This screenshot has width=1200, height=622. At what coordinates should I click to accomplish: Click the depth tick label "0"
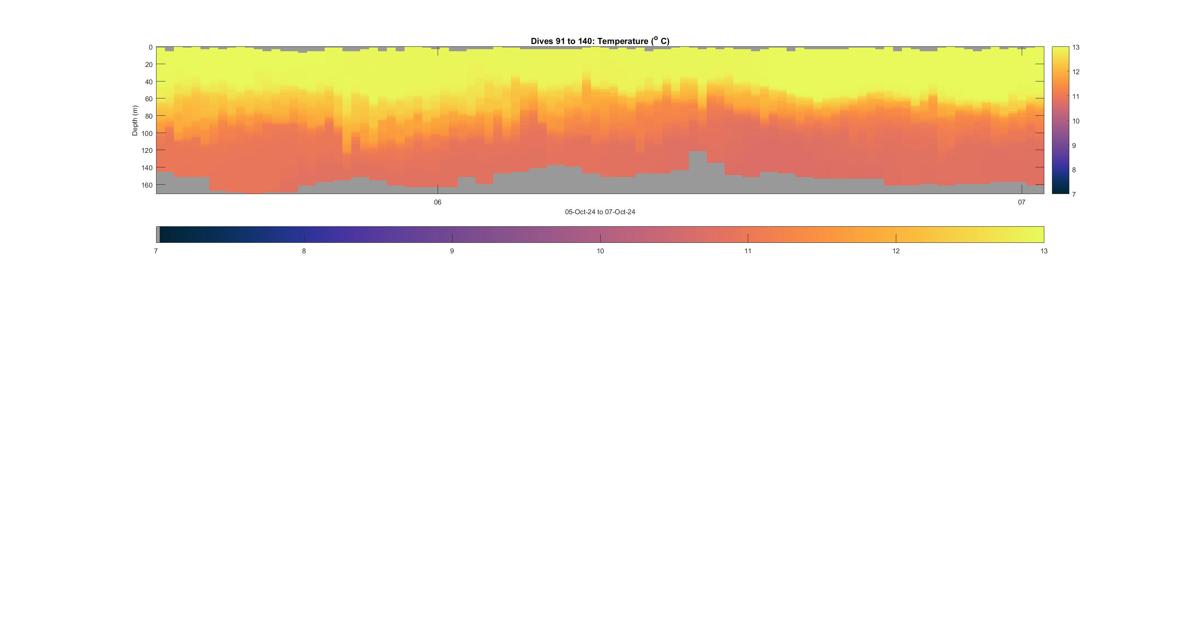point(150,47)
